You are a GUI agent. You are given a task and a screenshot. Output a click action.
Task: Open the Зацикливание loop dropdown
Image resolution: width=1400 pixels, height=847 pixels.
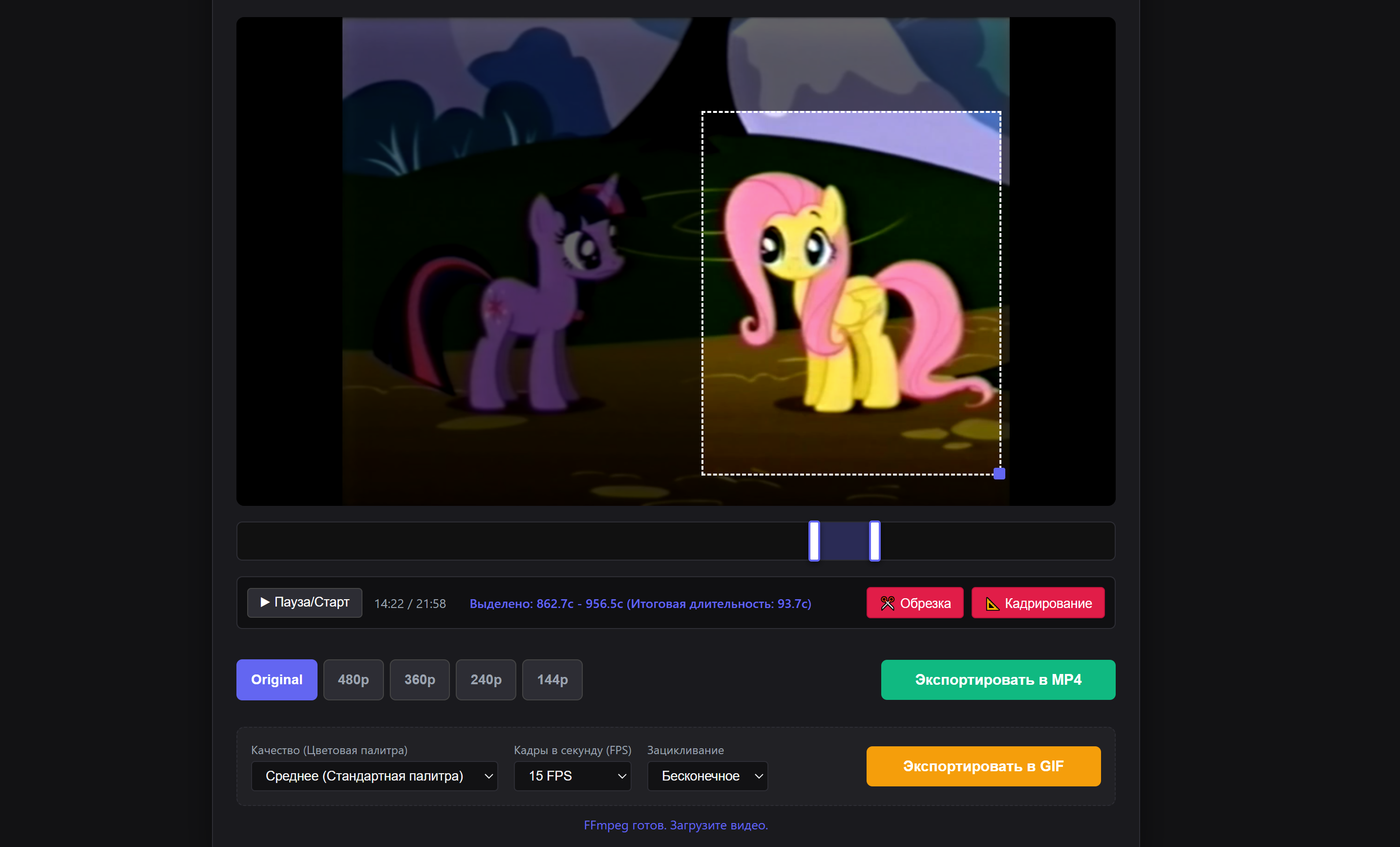click(707, 776)
